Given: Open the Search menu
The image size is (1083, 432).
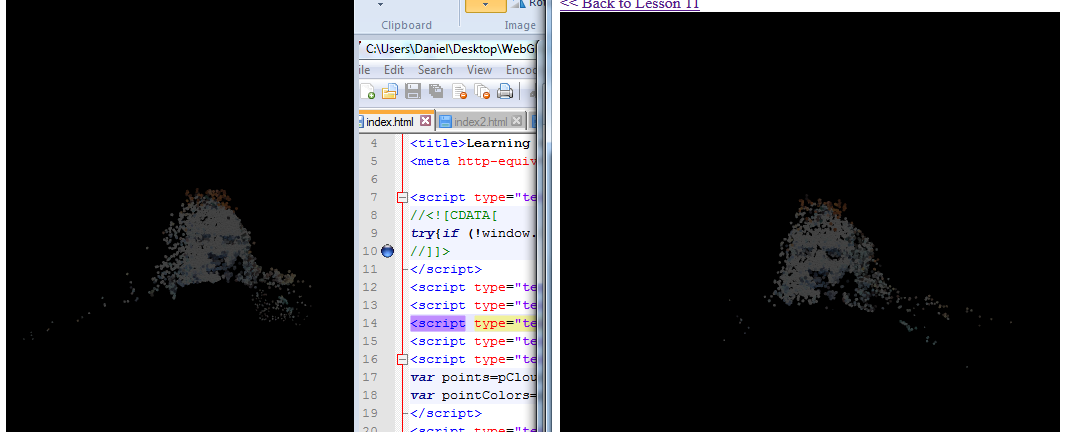Looking at the screenshot, I should (435, 70).
